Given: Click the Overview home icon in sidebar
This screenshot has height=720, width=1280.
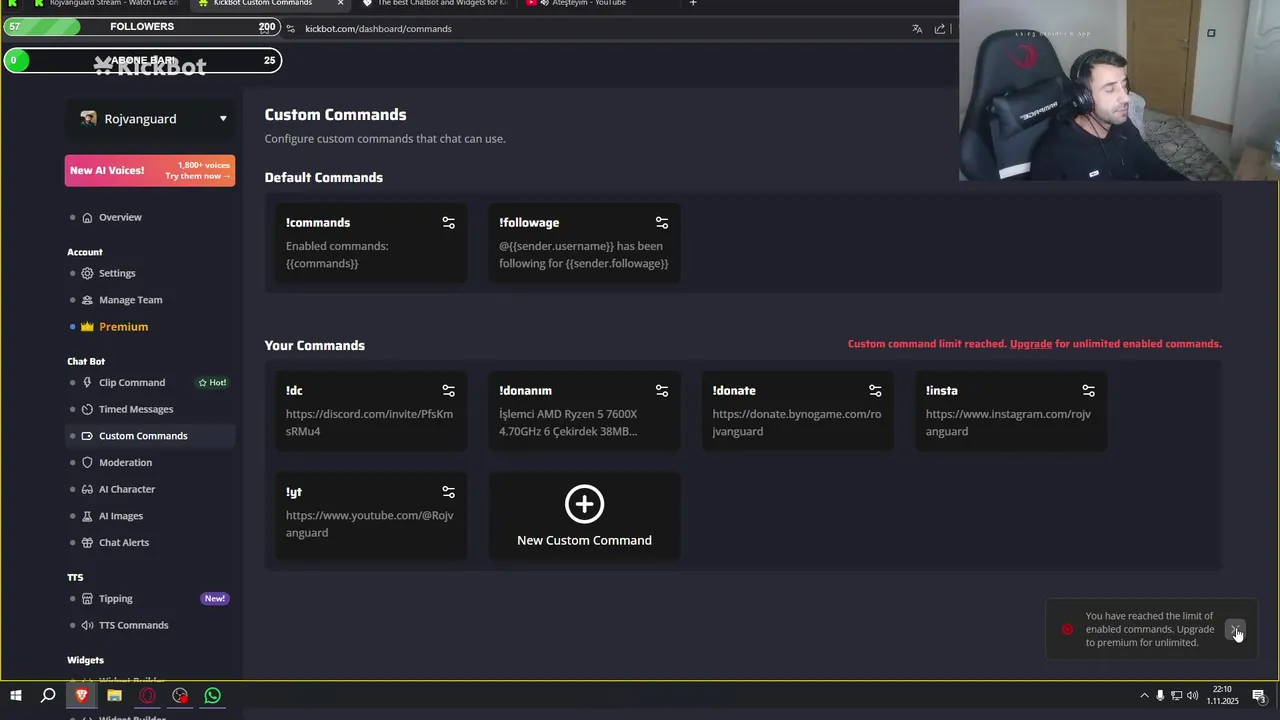Looking at the screenshot, I should [87, 217].
